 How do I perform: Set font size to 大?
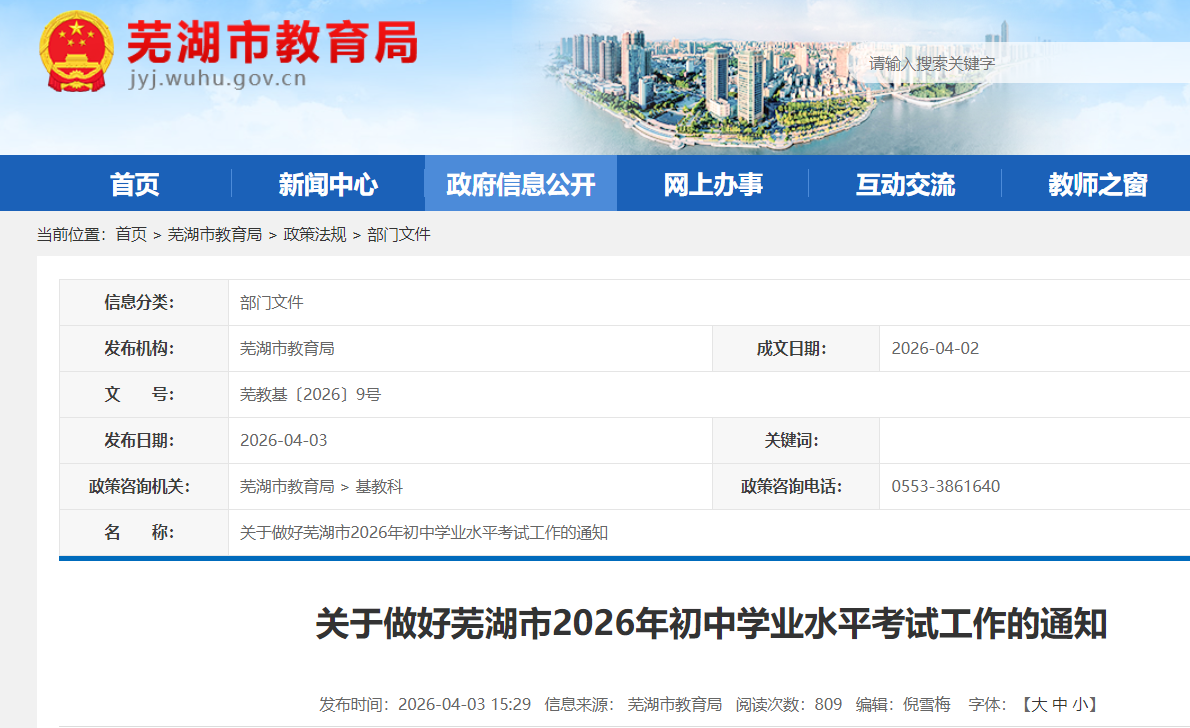[x=1039, y=704]
